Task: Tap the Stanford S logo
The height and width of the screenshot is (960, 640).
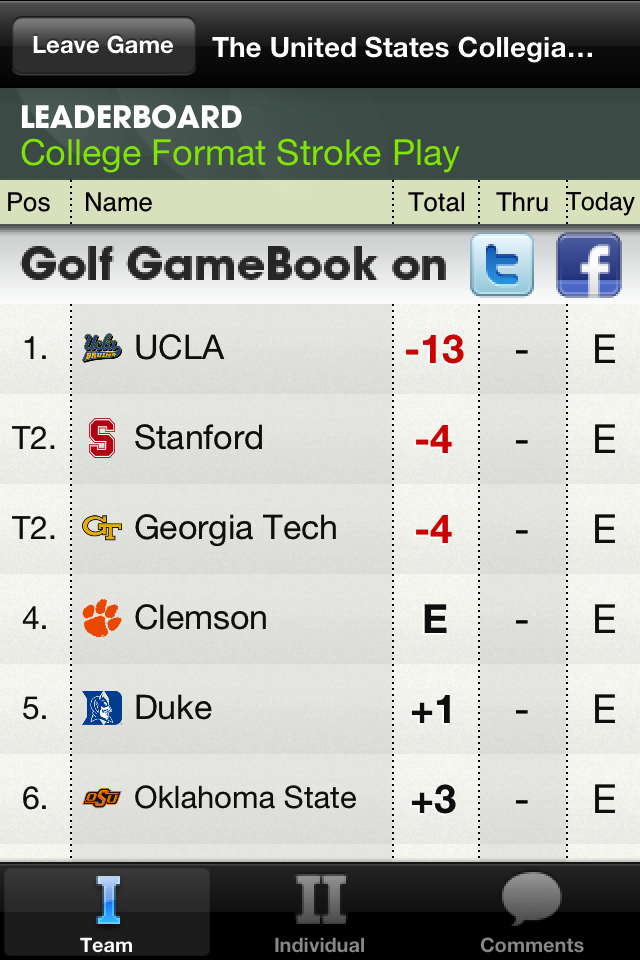Action: (102, 438)
